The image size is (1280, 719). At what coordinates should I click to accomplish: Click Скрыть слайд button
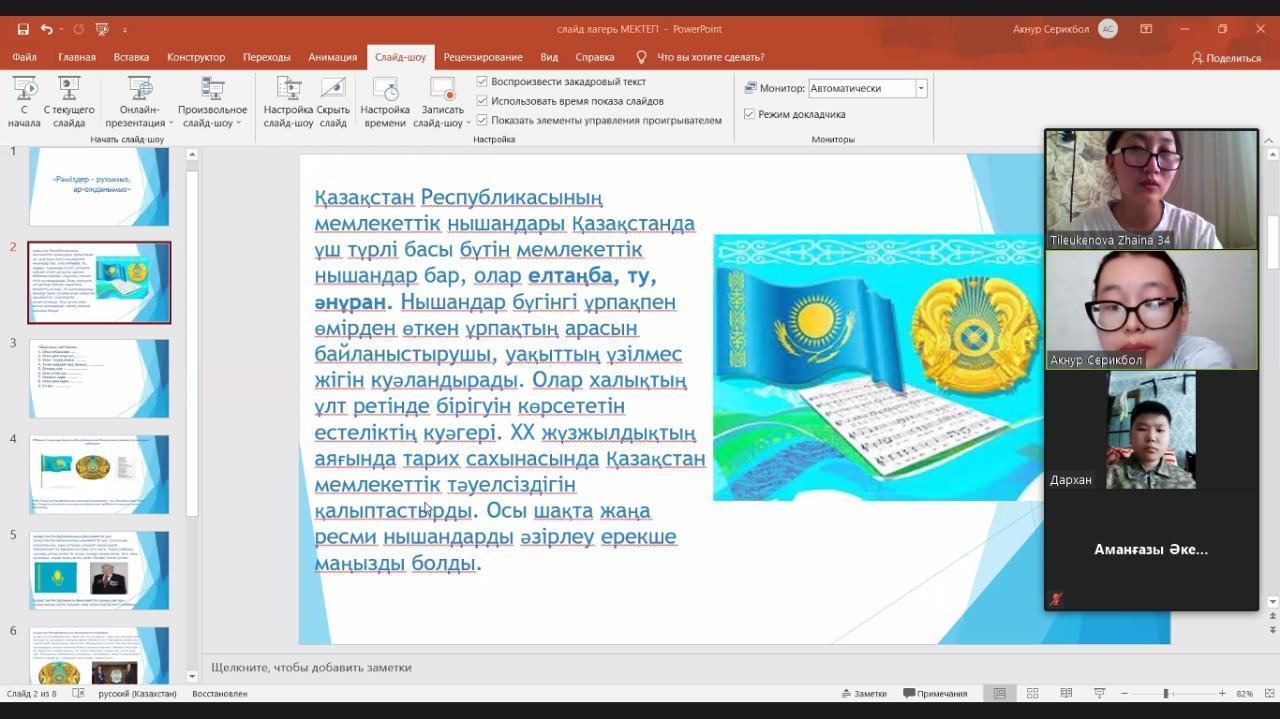pyautogui.click(x=333, y=102)
